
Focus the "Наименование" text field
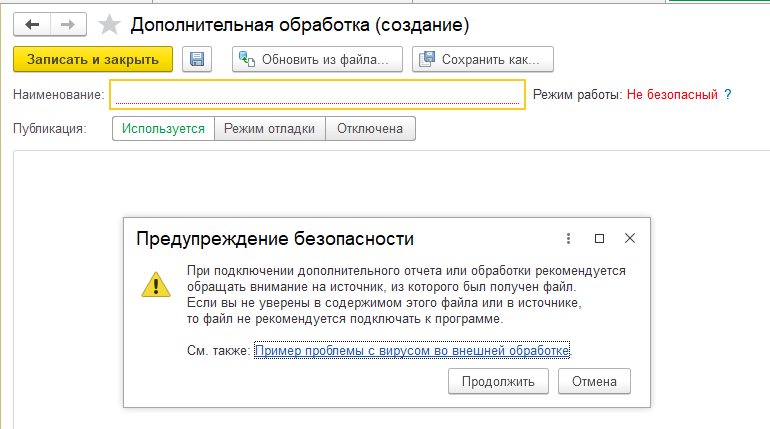[x=316, y=94]
